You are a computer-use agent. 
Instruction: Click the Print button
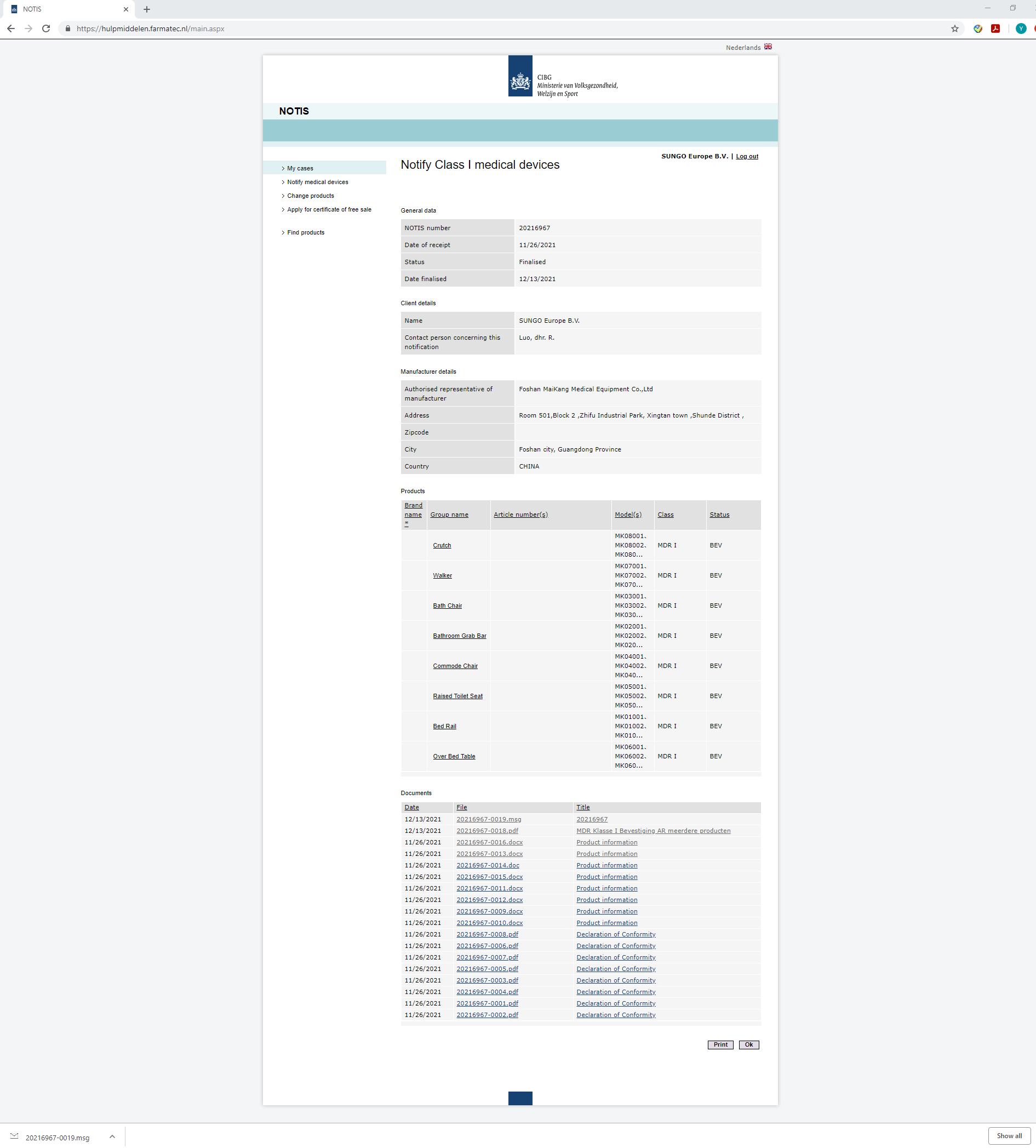[720, 1045]
